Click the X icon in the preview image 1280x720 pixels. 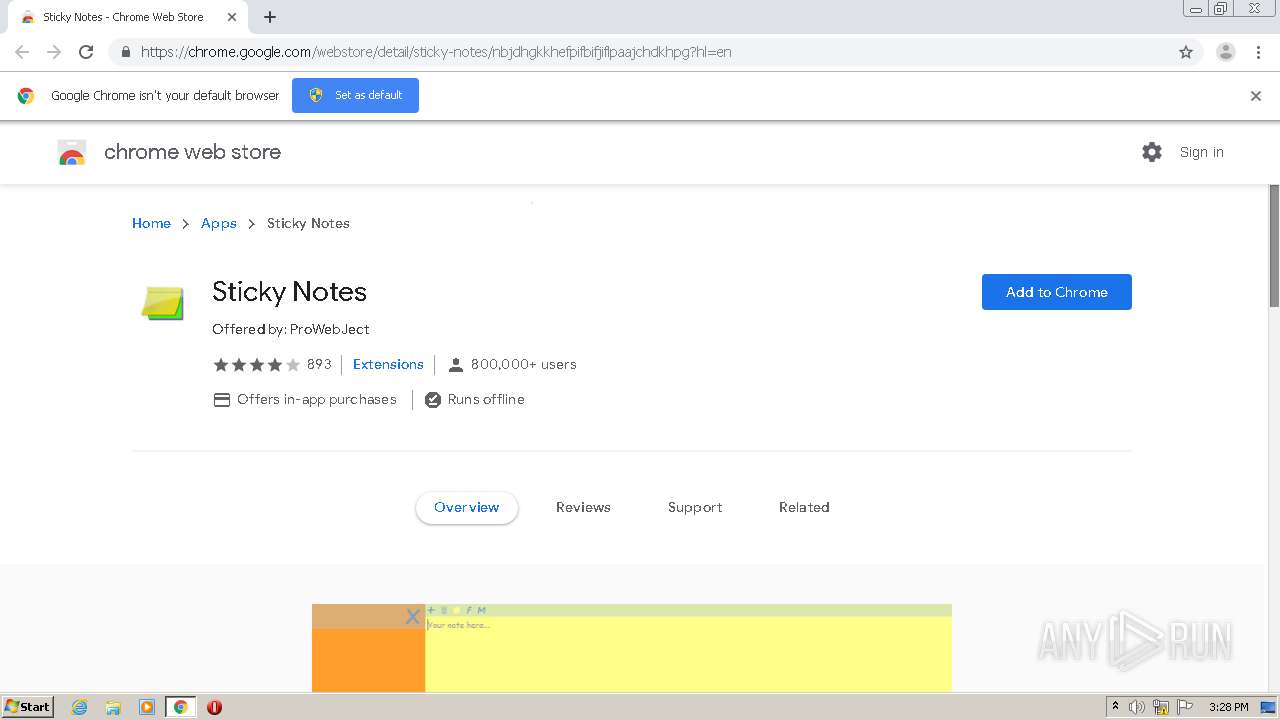pos(412,617)
